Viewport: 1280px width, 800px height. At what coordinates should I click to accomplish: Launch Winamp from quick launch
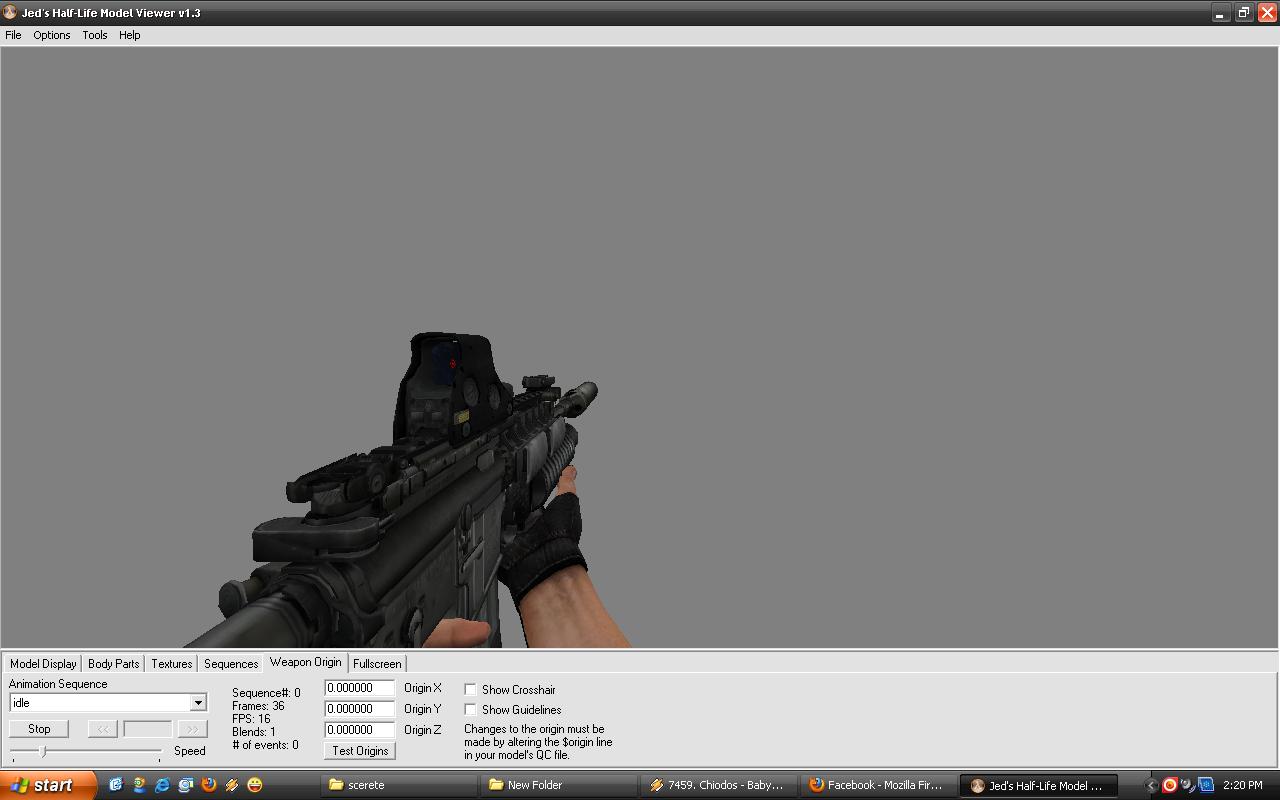(x=231, y=785)
